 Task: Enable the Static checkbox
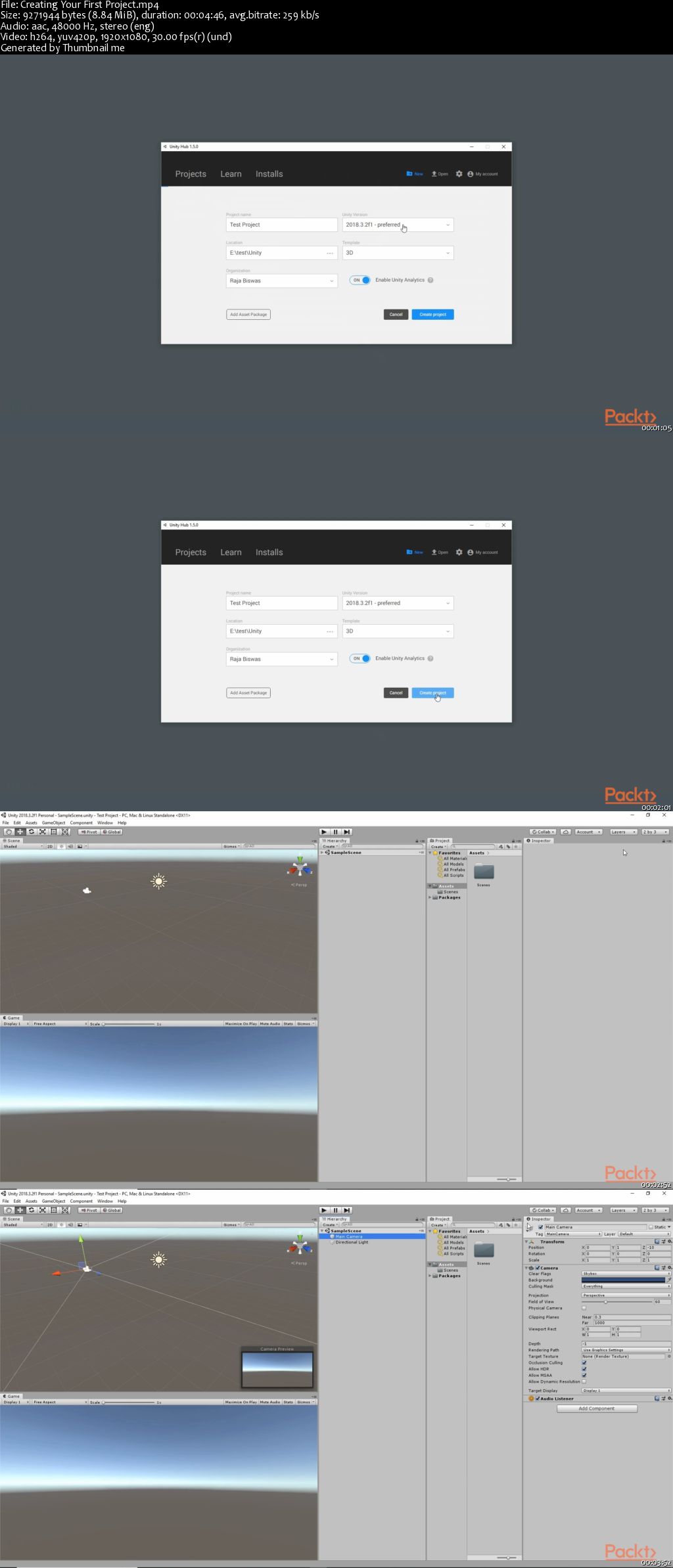point(651,1227)
